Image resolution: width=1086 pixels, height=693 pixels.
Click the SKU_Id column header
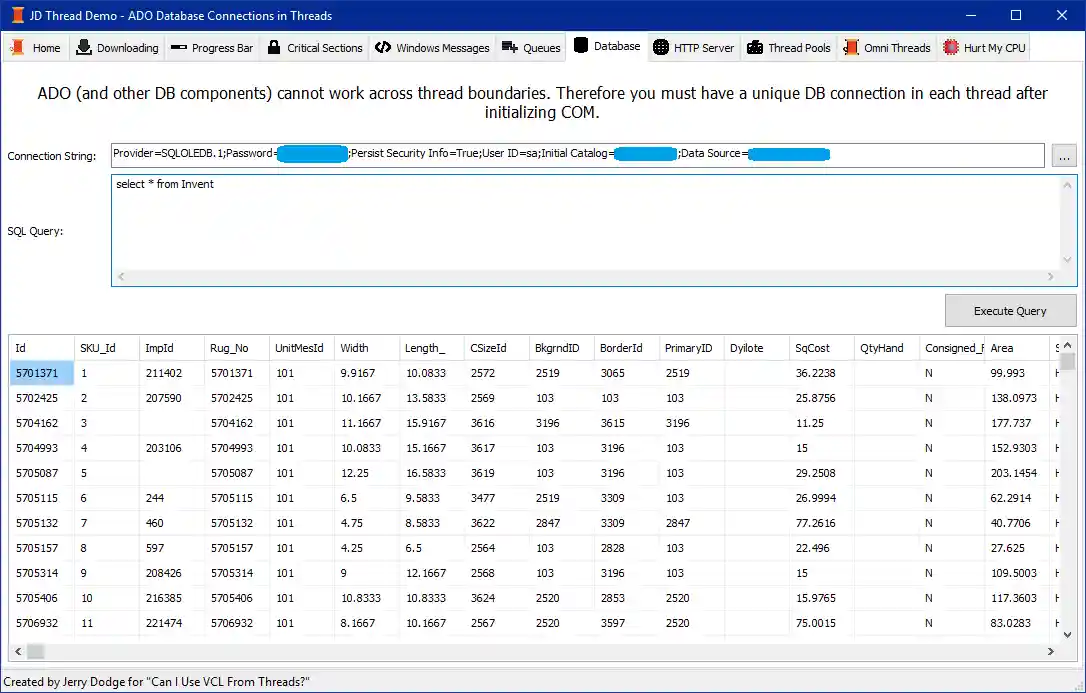[x=106, y=347]
